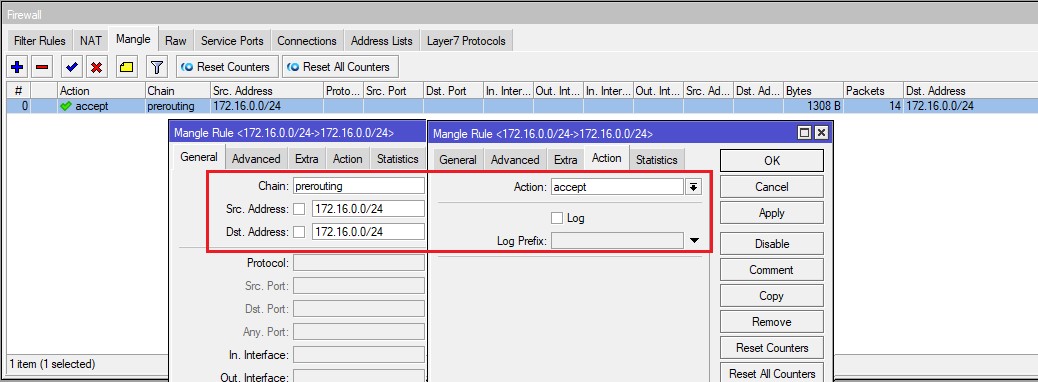1038x382 pixels.
Task: Click Reset All Counters toolbar button
Action: 340,67
